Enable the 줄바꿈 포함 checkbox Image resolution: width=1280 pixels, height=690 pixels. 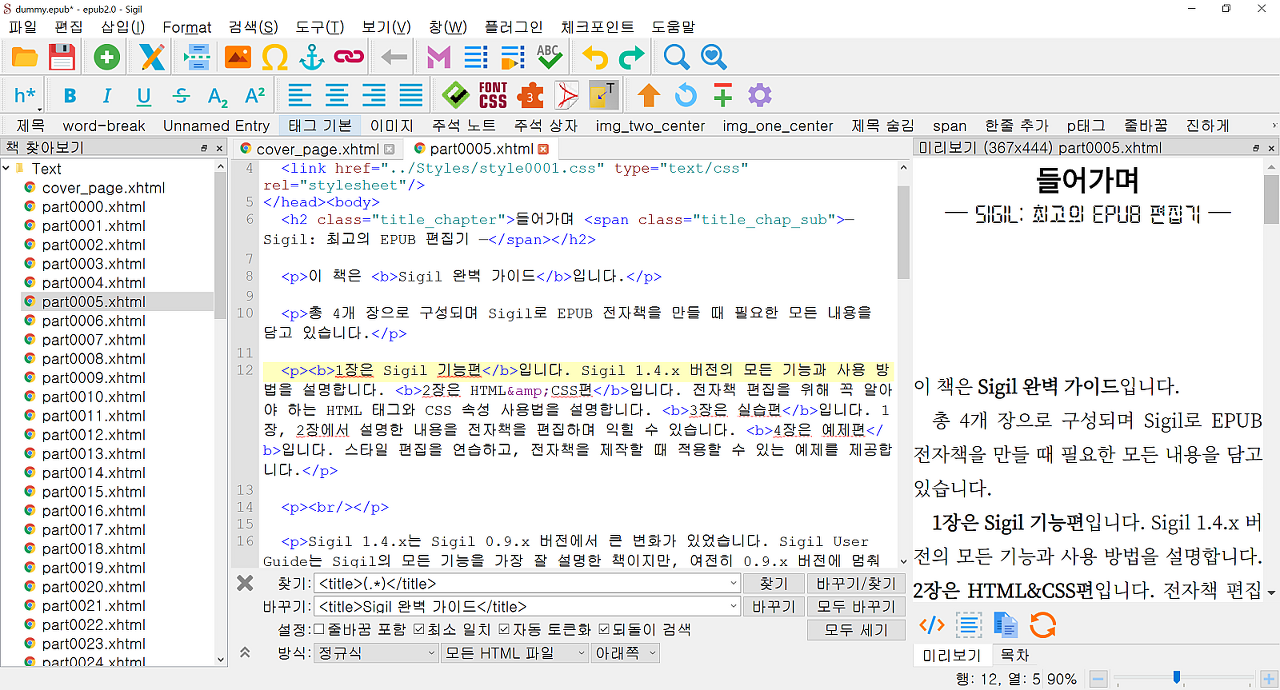pos(319,630)
